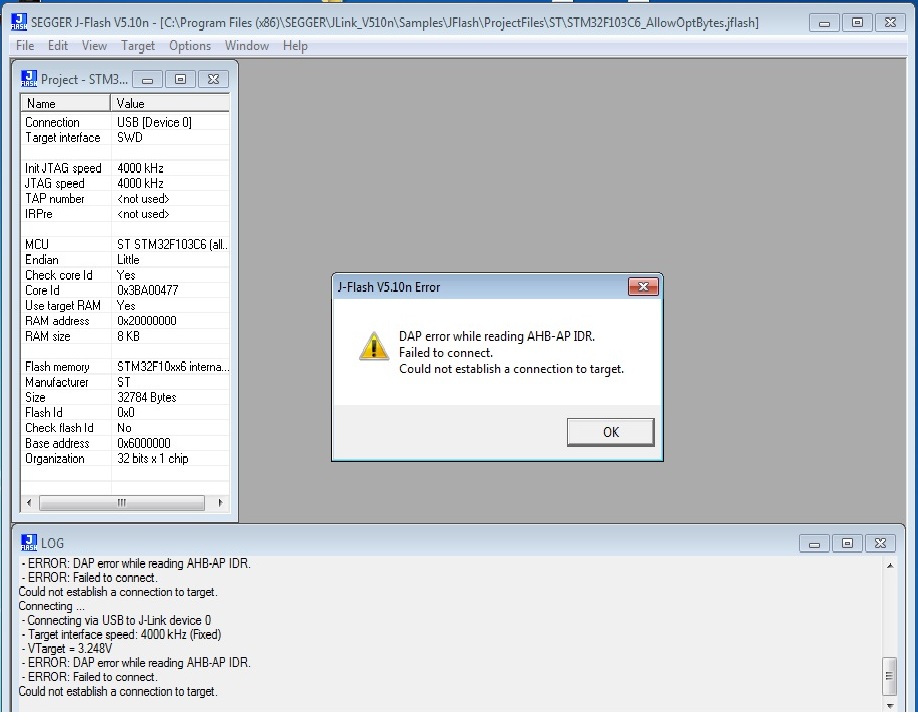Viewport: 918px width, 719px height.
Task: Click the 'Connecting ...' log line
Action: pyautogui.click(x=52, y=606)
